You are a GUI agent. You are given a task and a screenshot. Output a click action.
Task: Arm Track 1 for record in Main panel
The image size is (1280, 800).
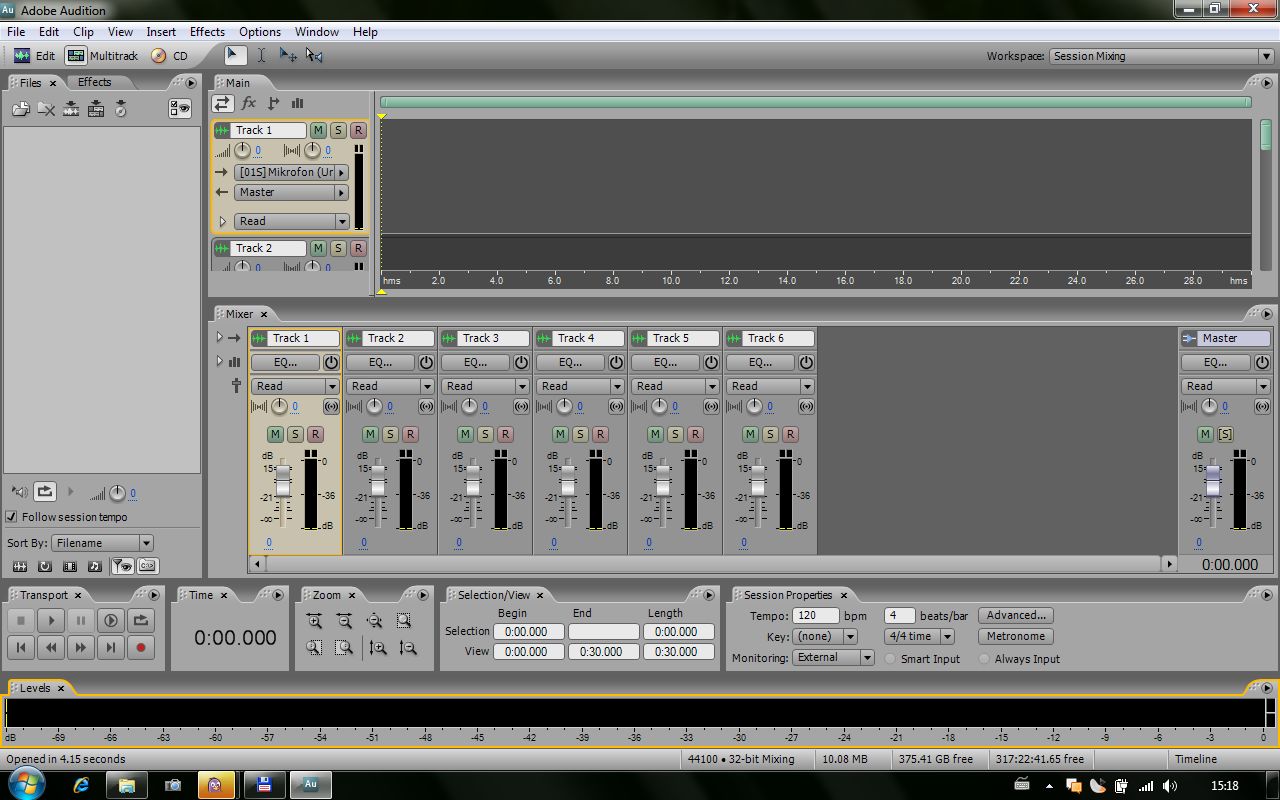(358, 130)
